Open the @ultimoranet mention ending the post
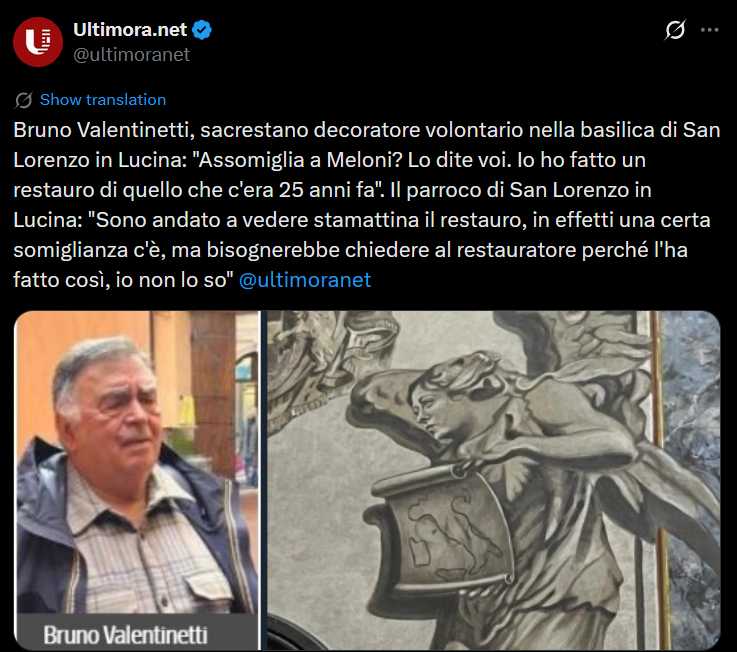The width and height of the screenshot is (737, 652). (305, 280)
